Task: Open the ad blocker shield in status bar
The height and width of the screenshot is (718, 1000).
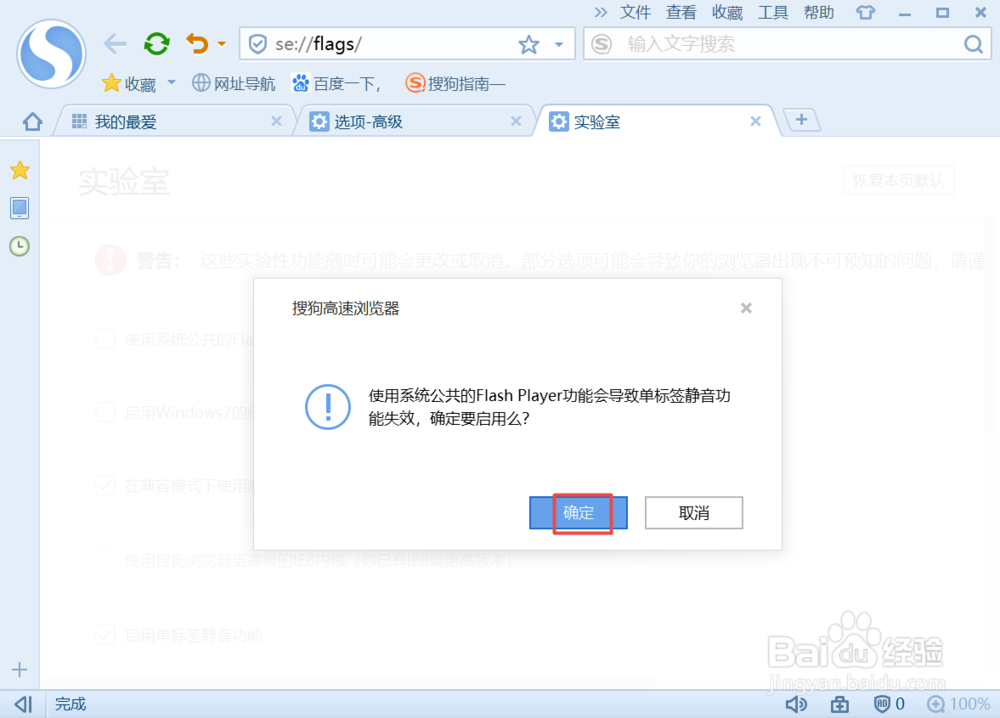Action: pos(883,704)
